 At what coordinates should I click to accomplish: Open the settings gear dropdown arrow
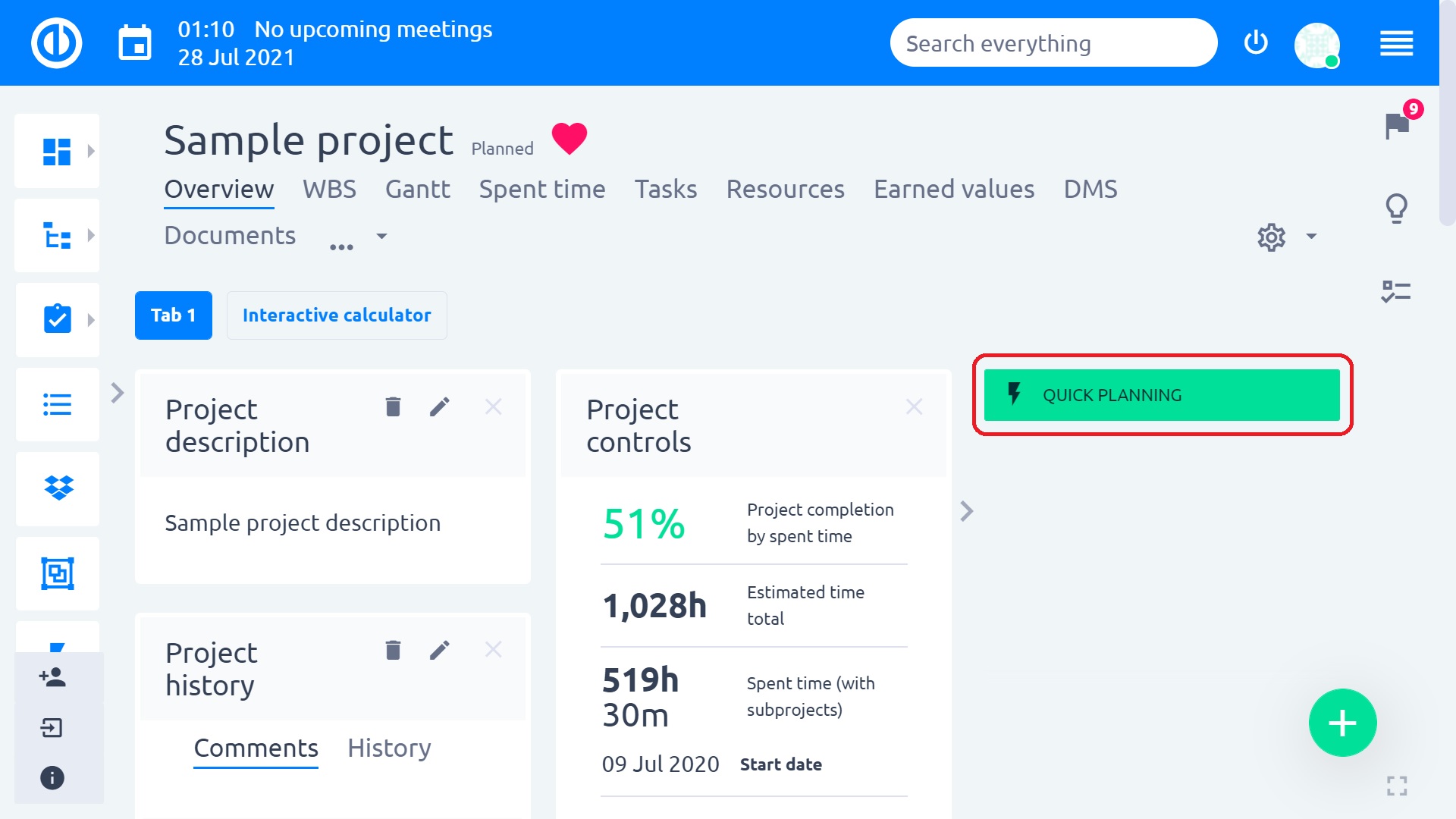[1311, 237]
